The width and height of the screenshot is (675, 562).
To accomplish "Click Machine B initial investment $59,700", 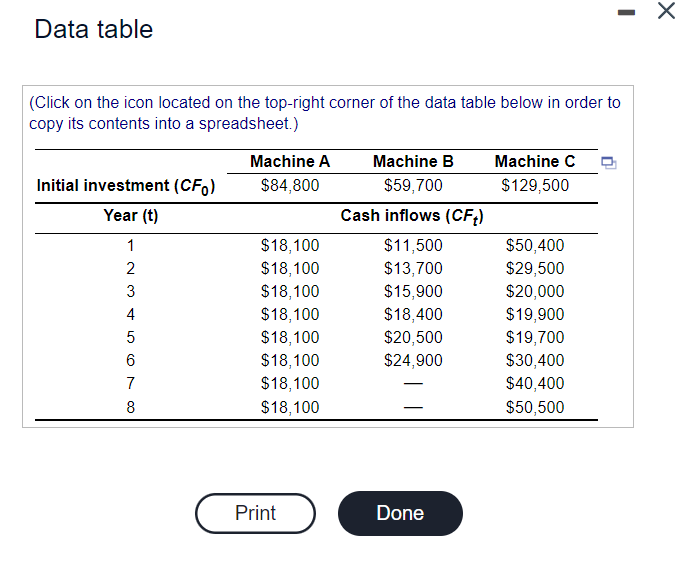I will [x=413, y=185].
